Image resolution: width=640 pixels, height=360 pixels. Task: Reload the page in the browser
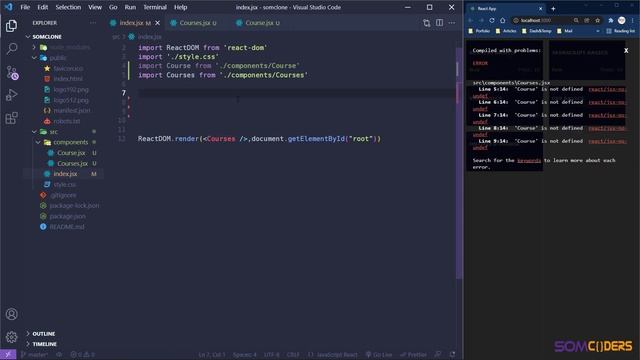[492, 20]
